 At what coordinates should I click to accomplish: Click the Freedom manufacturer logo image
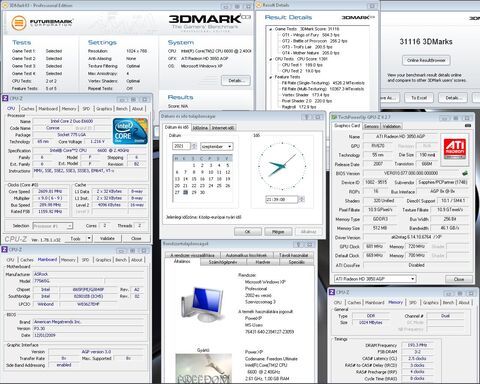[x=203, y=368]
